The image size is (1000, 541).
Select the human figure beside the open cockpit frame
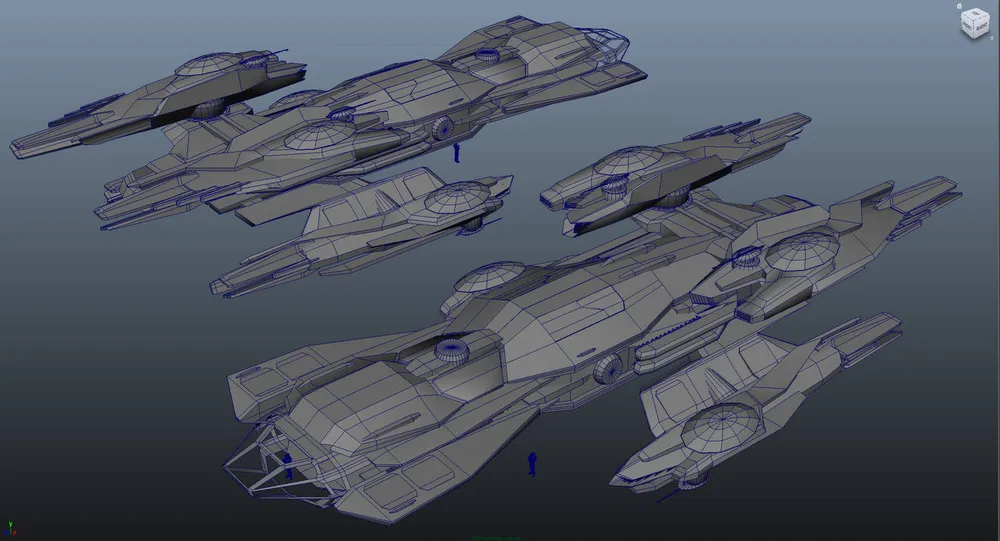[x=288, y=466]
